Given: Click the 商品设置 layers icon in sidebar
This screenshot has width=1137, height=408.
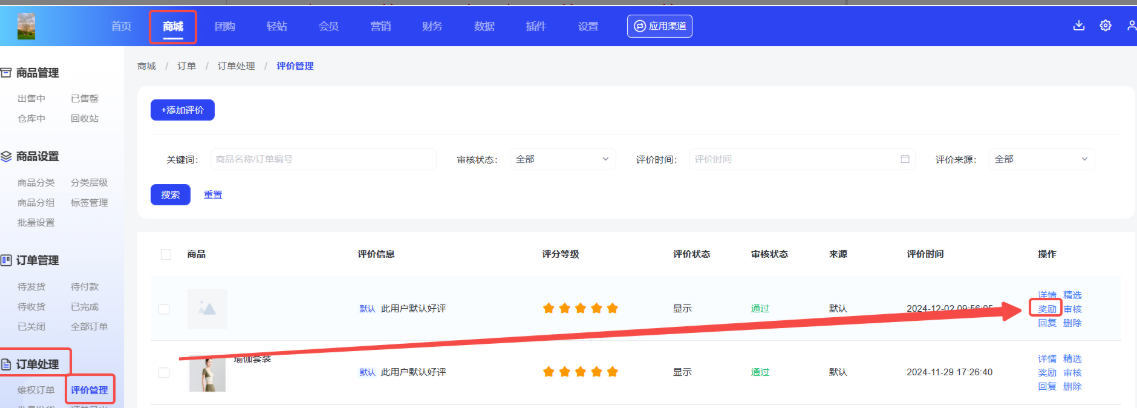Looking at the screenshot, I should [6, 156].
